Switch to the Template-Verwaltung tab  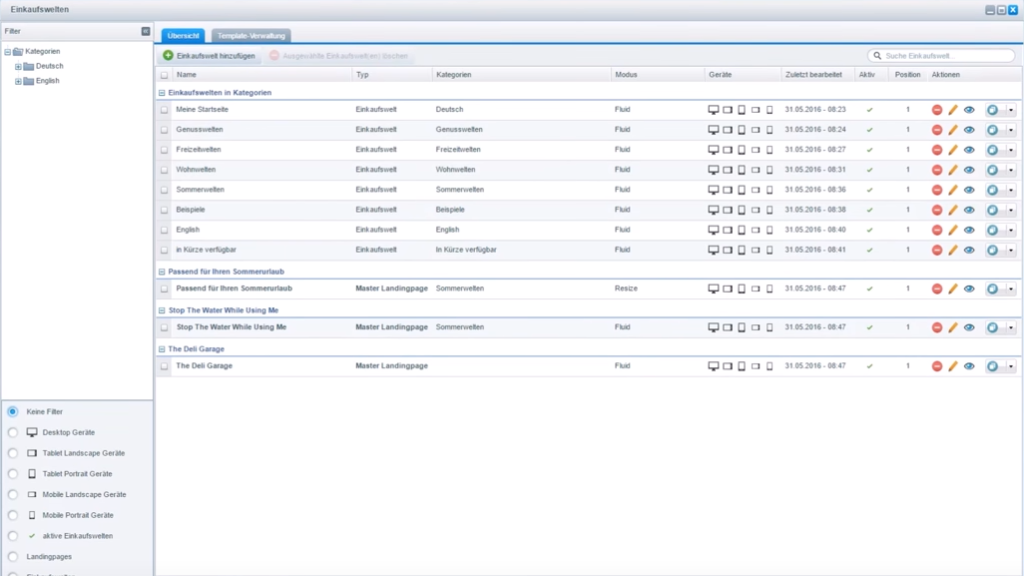click(251, 35)
